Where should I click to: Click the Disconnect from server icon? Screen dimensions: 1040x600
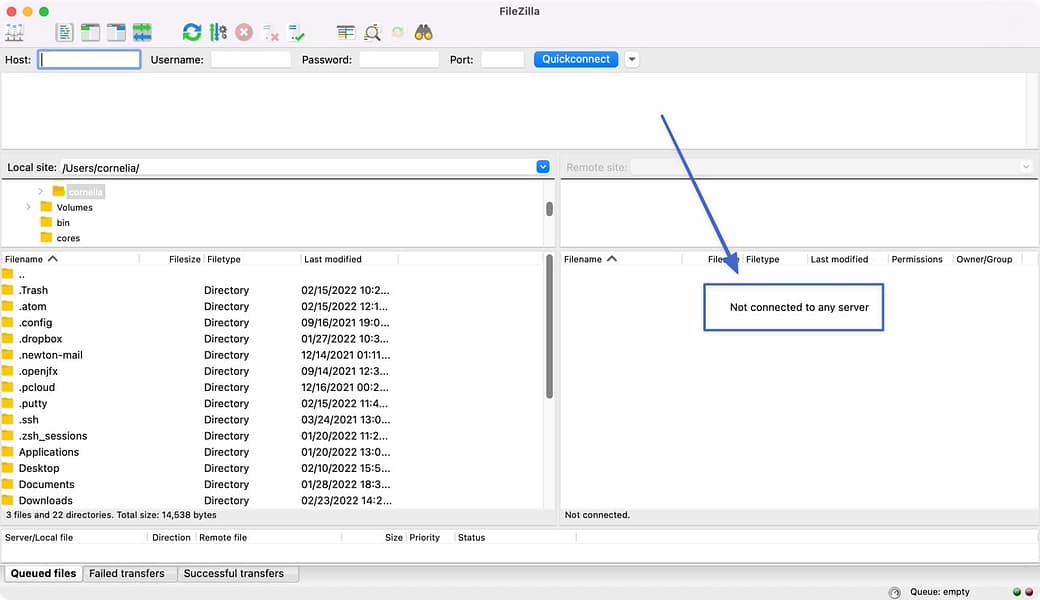click(271, 32)
